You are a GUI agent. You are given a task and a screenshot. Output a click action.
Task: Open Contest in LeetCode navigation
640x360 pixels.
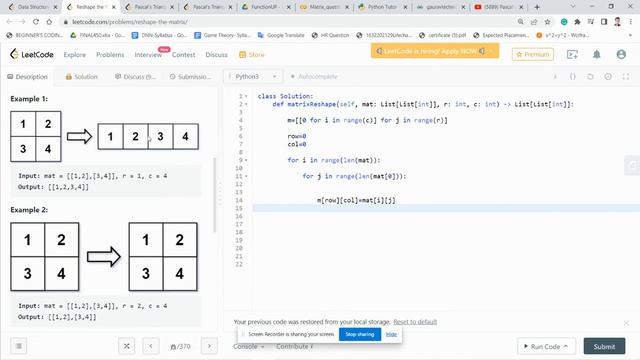(183, 55)
